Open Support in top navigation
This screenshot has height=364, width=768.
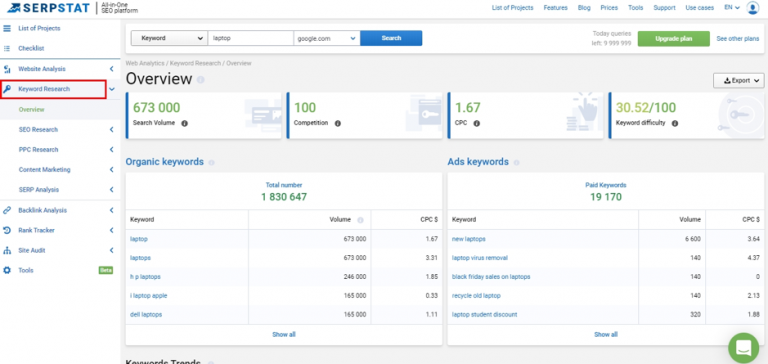tap(664, 8)
